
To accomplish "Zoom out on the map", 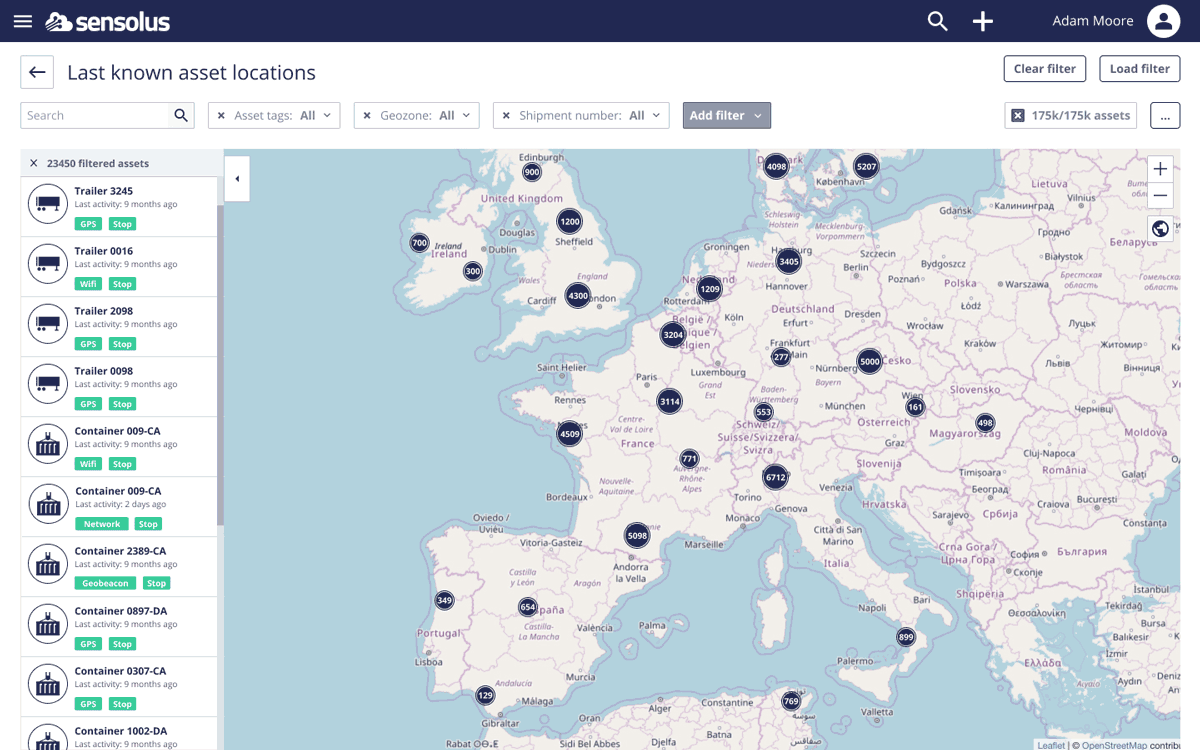I will [1160, 195].
